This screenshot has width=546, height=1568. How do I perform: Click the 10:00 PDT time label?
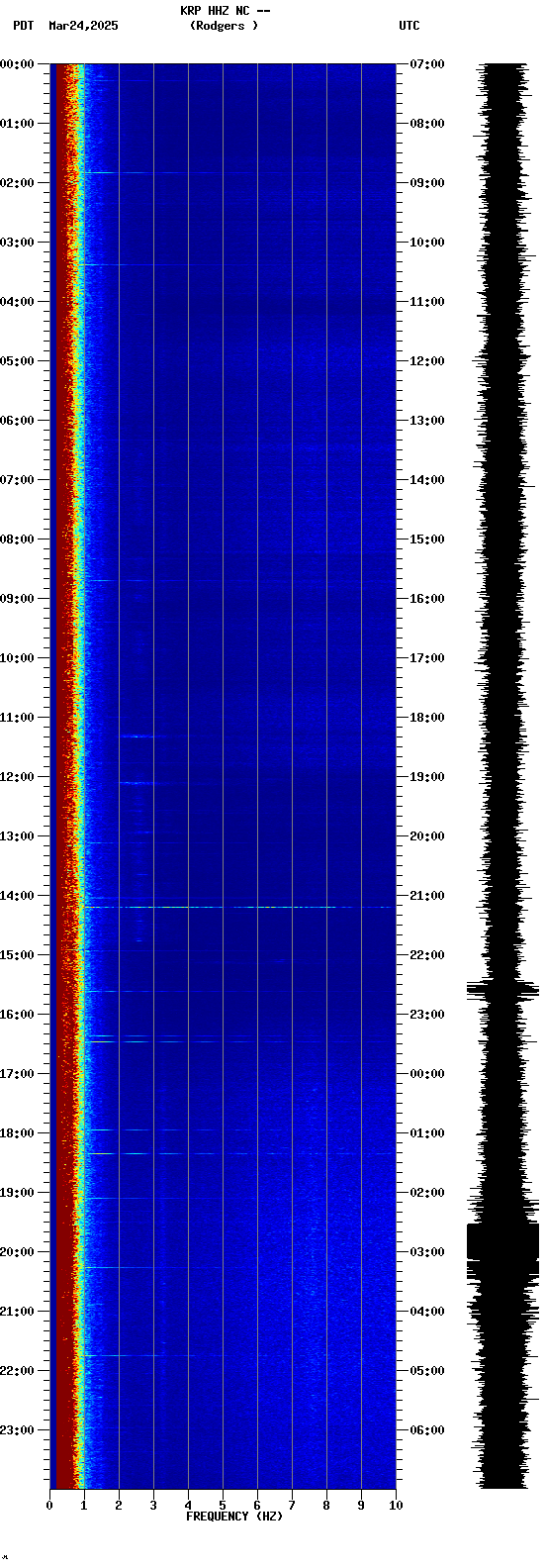pos(18,658)
